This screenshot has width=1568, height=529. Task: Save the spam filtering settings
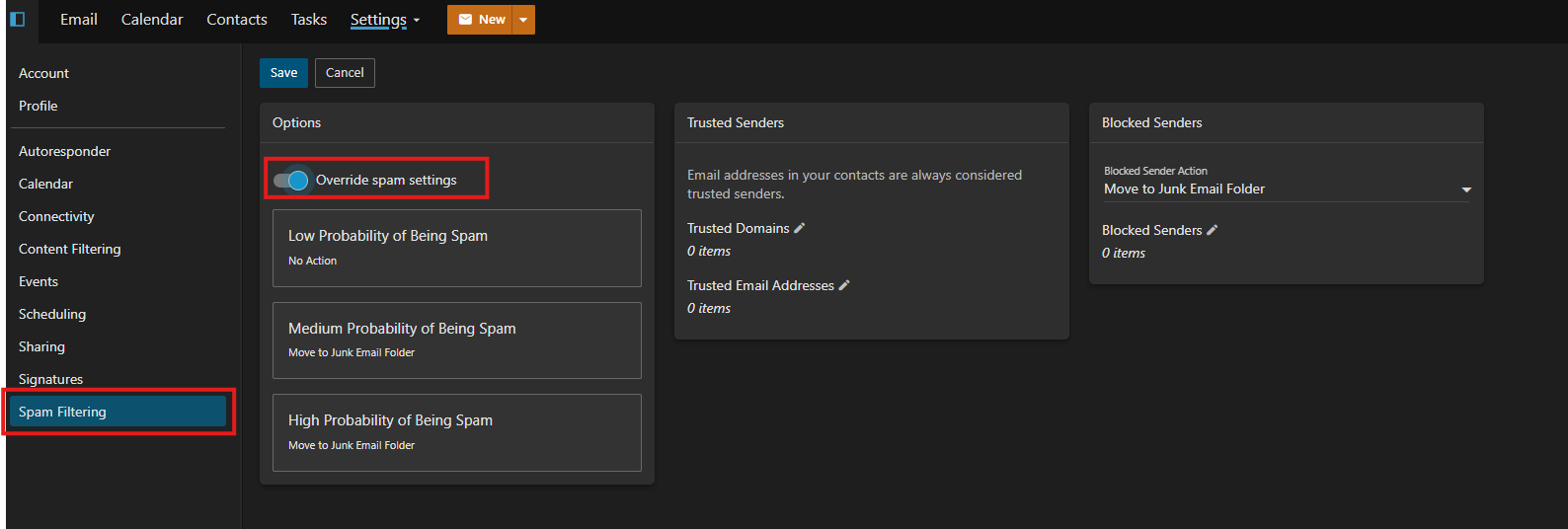[283, 73]
